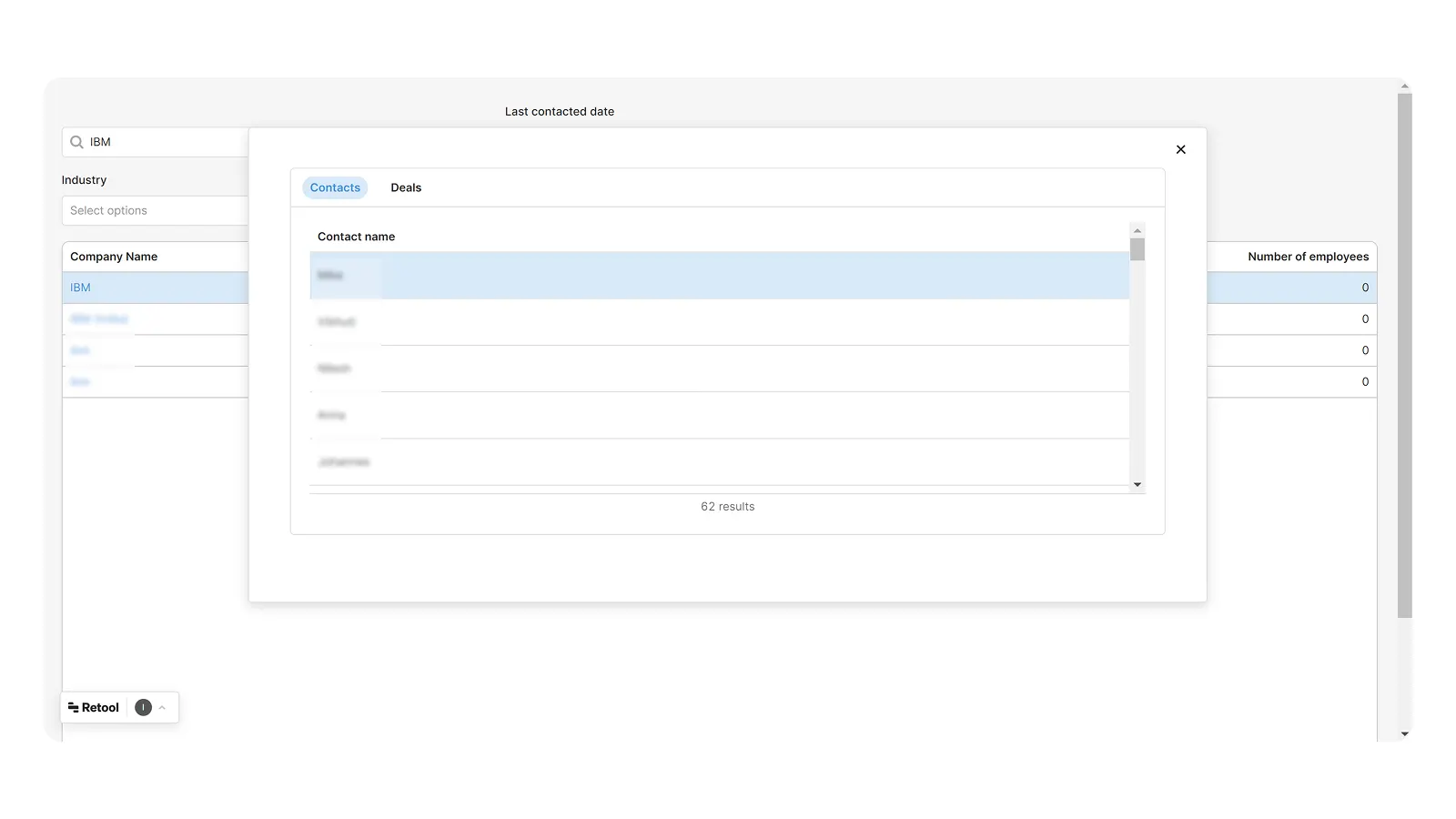Click the contacts list scroll up arrow
The height and width of the screenshot is (819, 1456).
pos(1137,230)
